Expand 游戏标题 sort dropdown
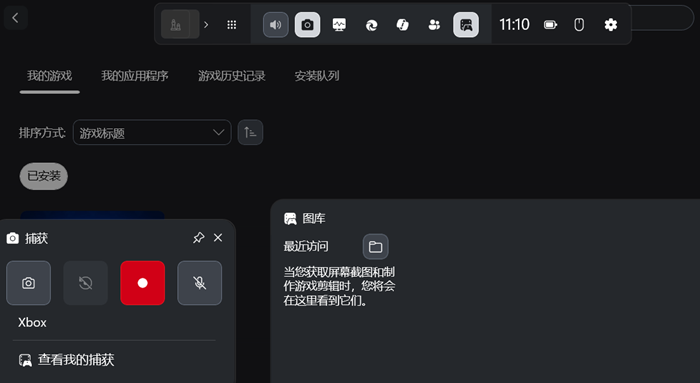Viewport: 700px width, 383px height. point(152,133)
